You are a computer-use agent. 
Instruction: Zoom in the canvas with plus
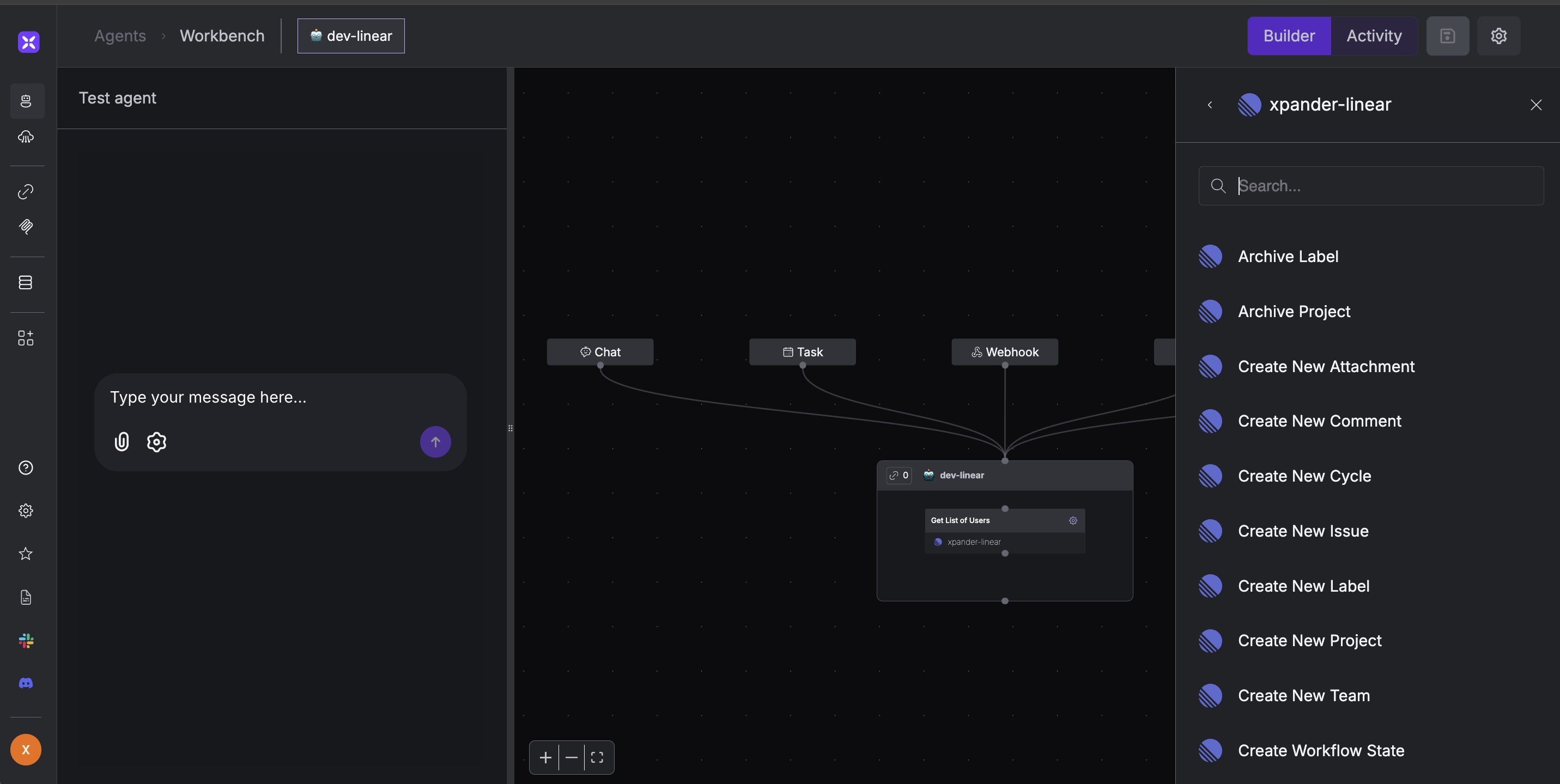545,757
